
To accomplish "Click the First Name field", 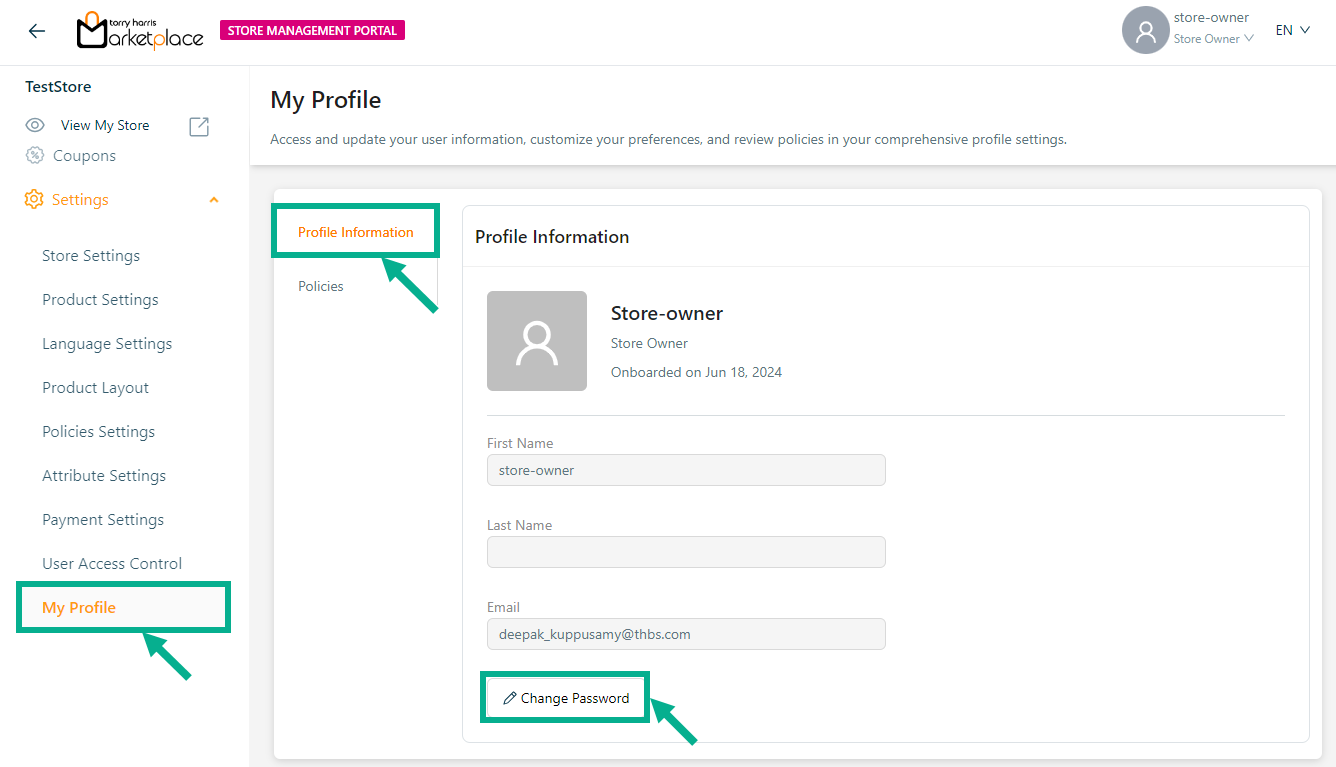I will point(685,470).
